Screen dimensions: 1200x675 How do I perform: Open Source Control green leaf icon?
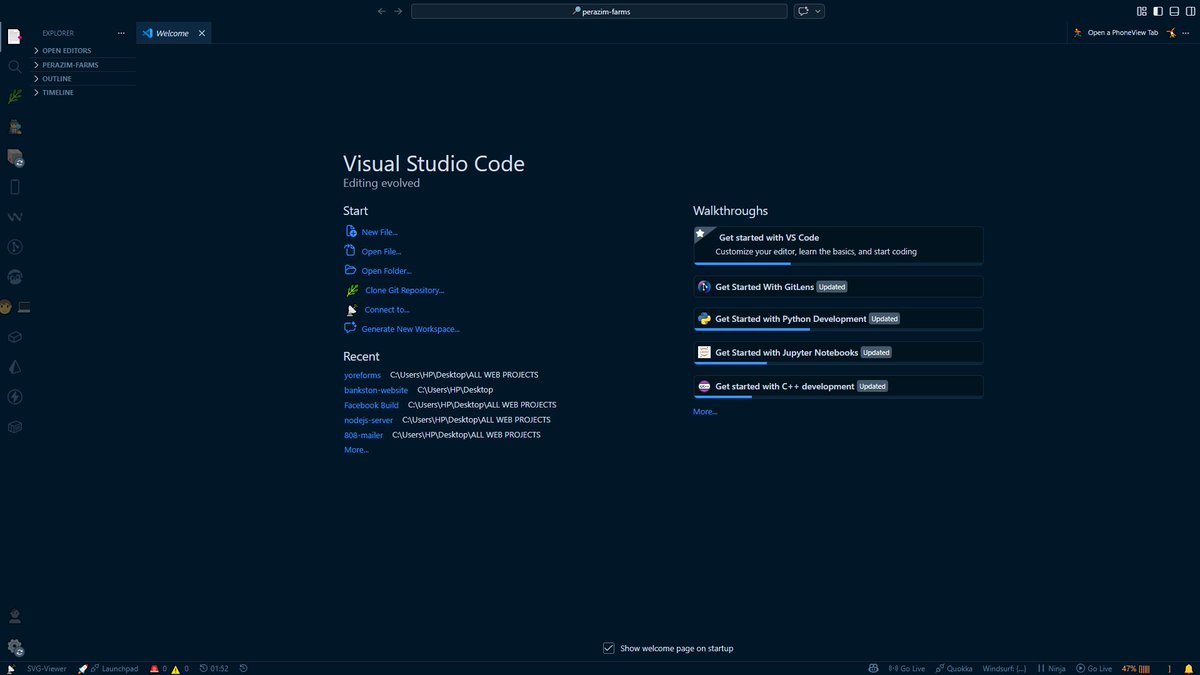(14, 97)
